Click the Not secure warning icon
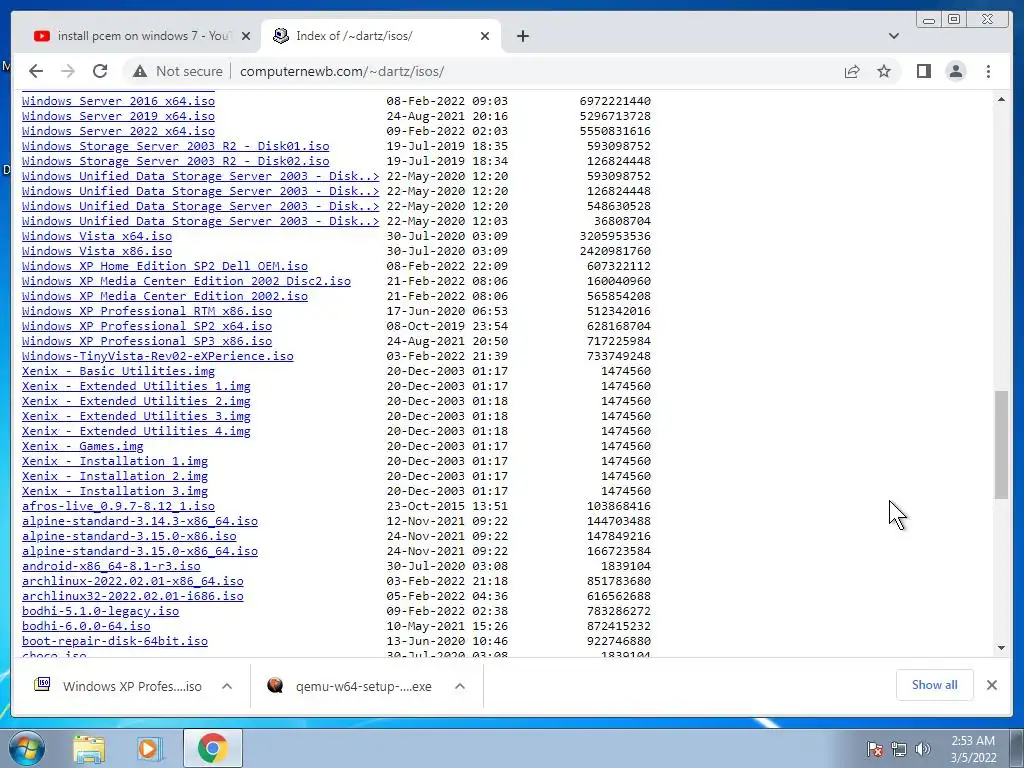 [x=140, y=71]
